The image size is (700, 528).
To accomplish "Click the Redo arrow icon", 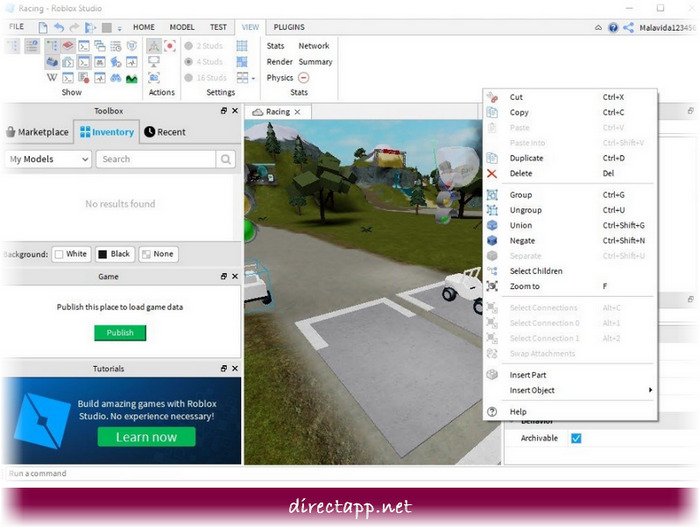I will 74,28.
